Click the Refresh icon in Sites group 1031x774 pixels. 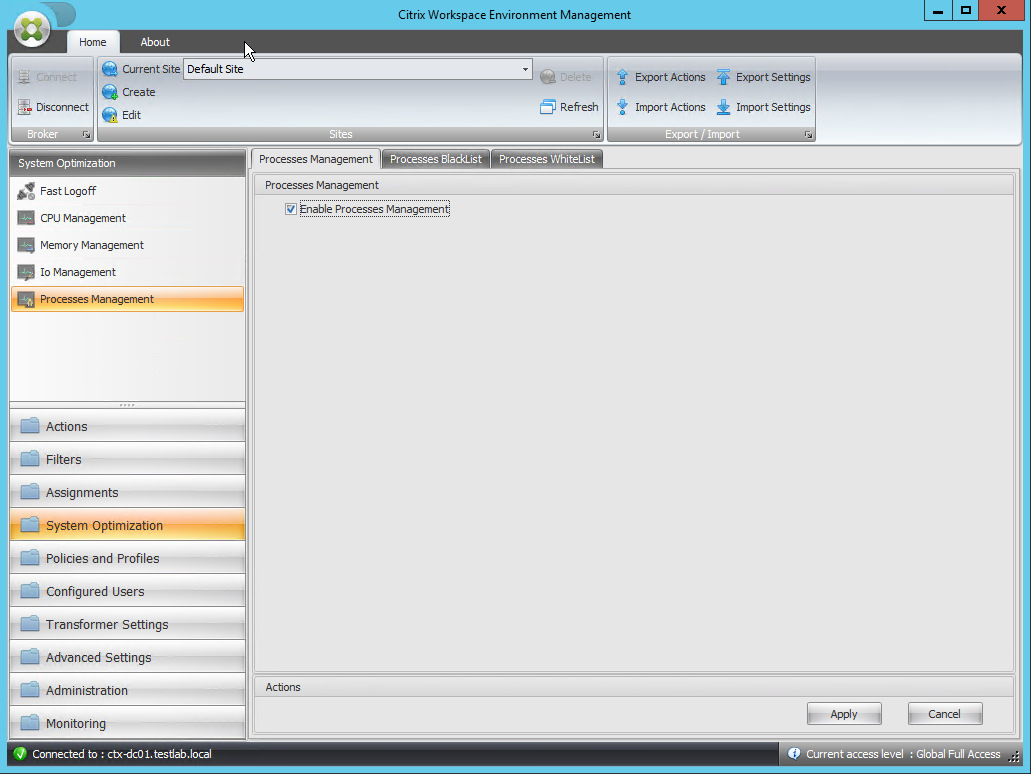point(548,107)
